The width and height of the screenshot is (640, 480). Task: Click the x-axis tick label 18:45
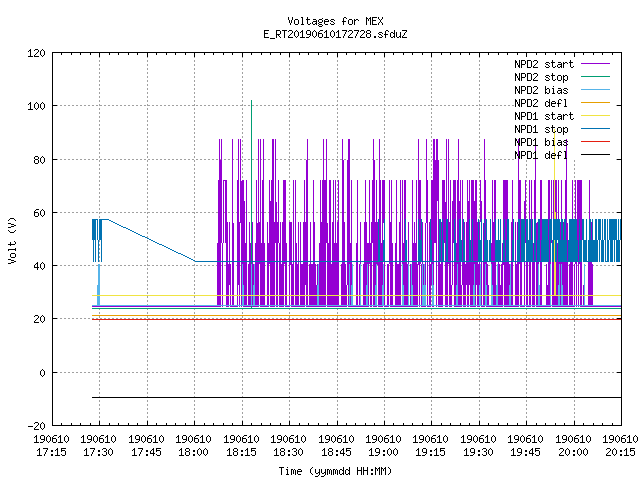[336, 452]
